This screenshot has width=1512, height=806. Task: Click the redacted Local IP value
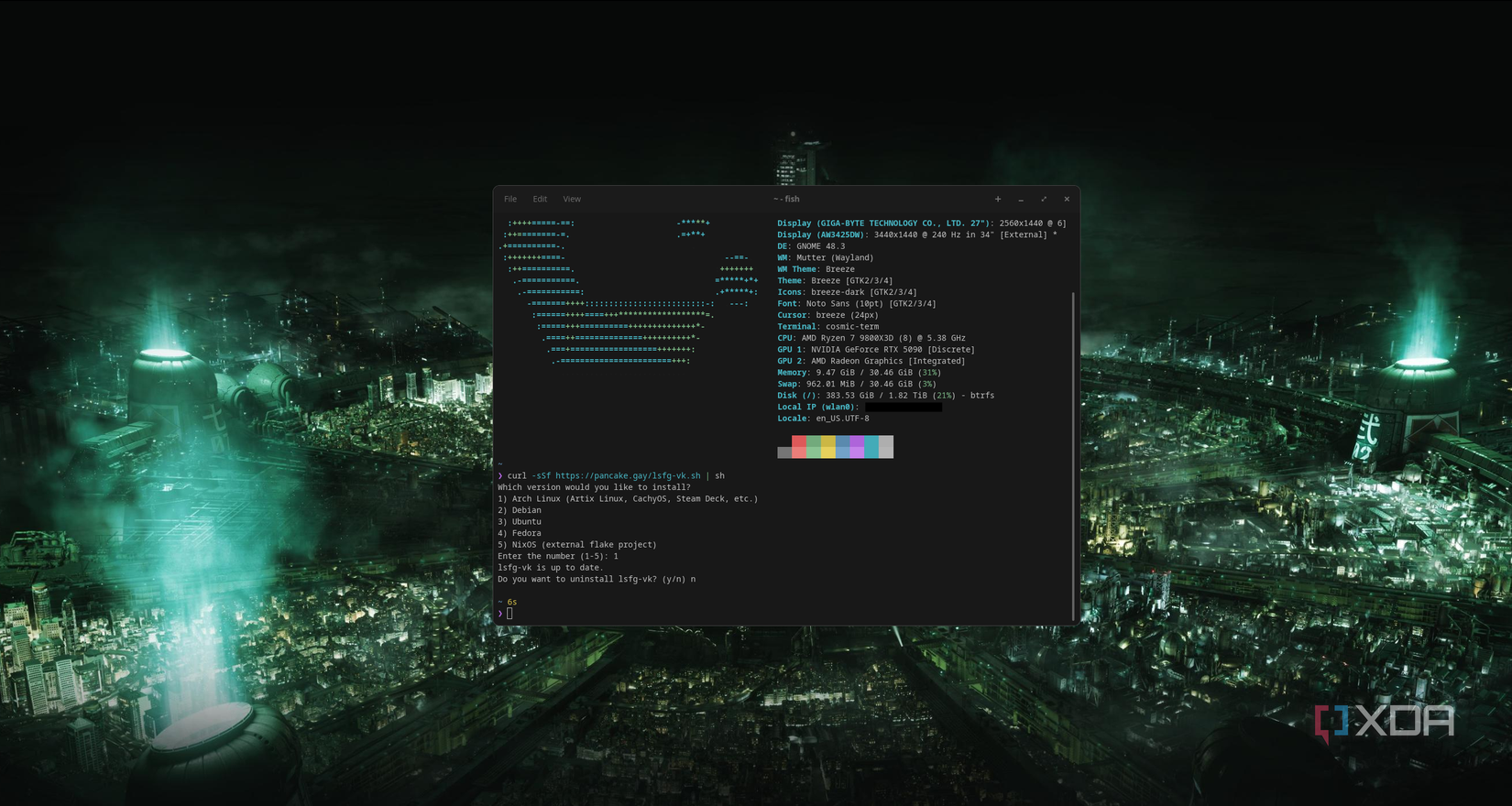pyautogui.click(x=903, y=408)
